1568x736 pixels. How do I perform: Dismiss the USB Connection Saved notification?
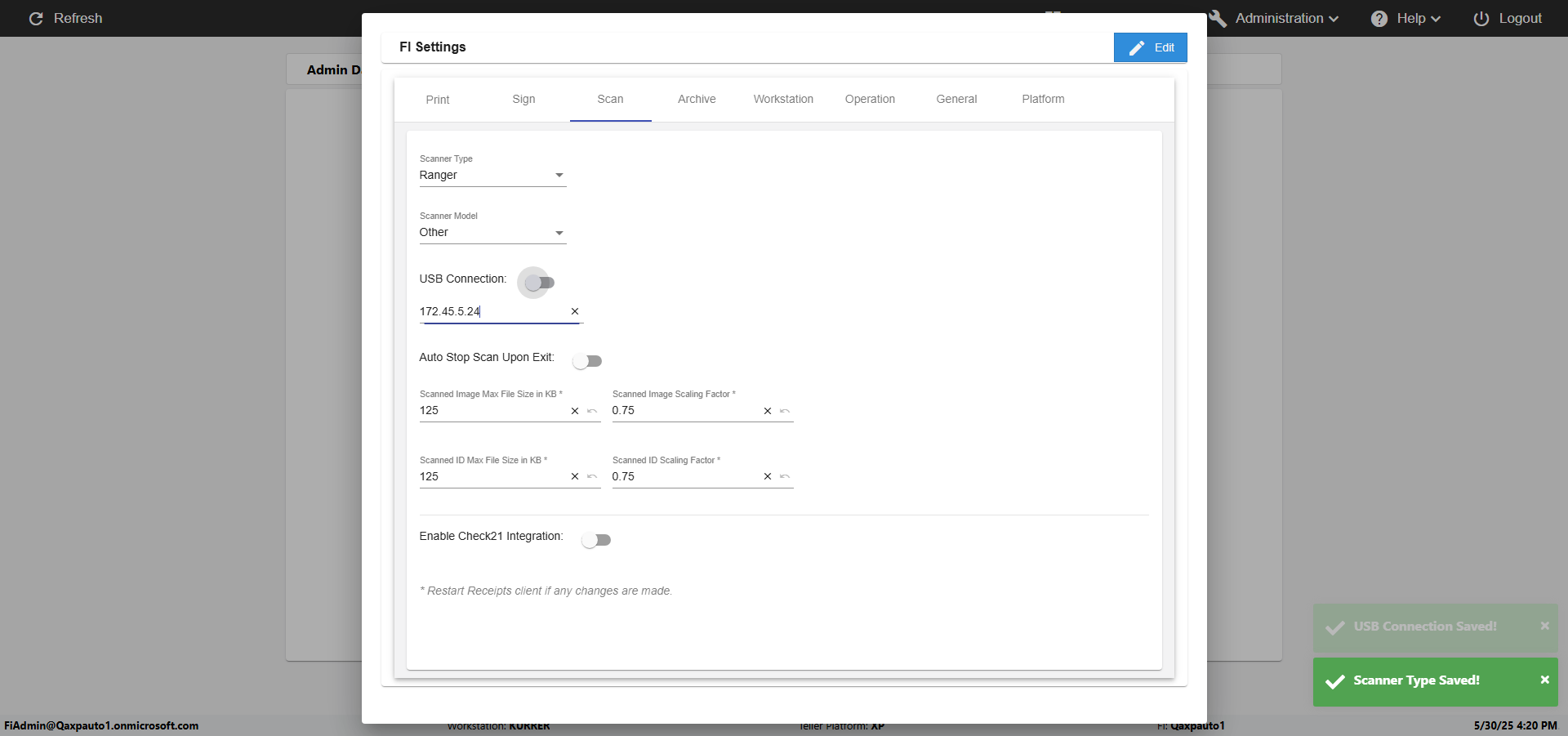coord(1544,626)
